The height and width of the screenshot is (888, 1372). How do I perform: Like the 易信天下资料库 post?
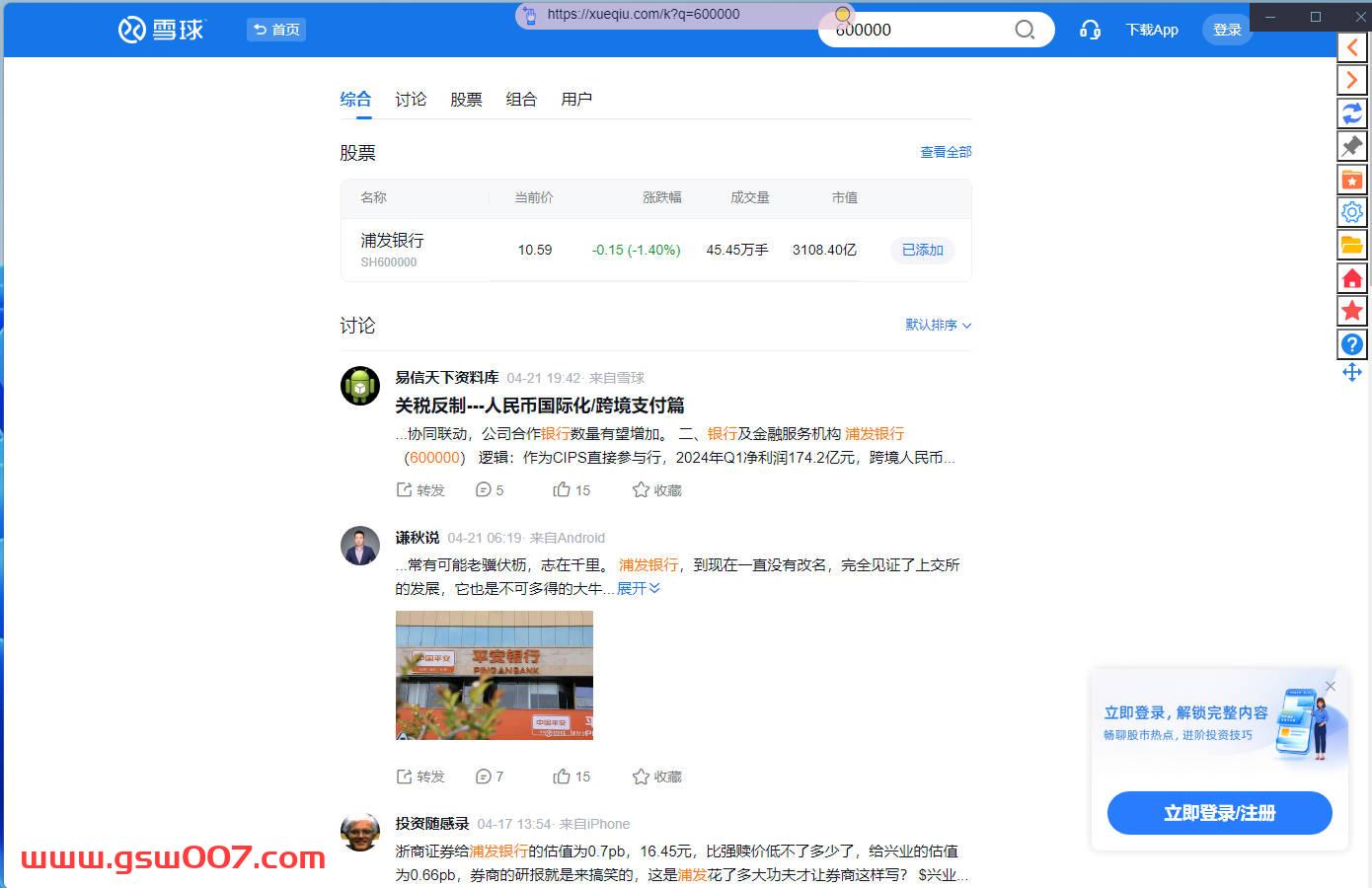point(572,490)
